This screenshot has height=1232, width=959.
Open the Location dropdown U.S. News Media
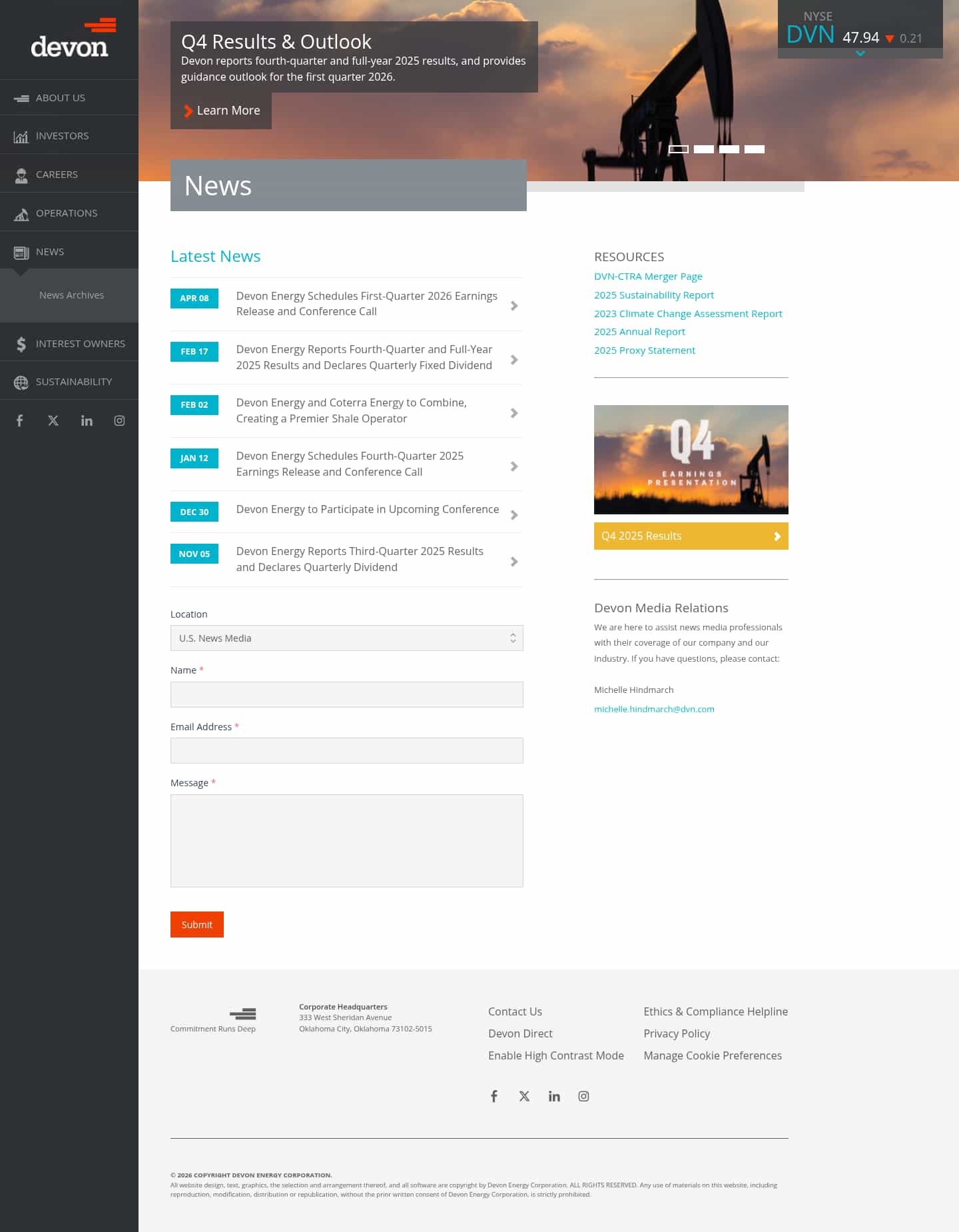click(x=347, y=638)
